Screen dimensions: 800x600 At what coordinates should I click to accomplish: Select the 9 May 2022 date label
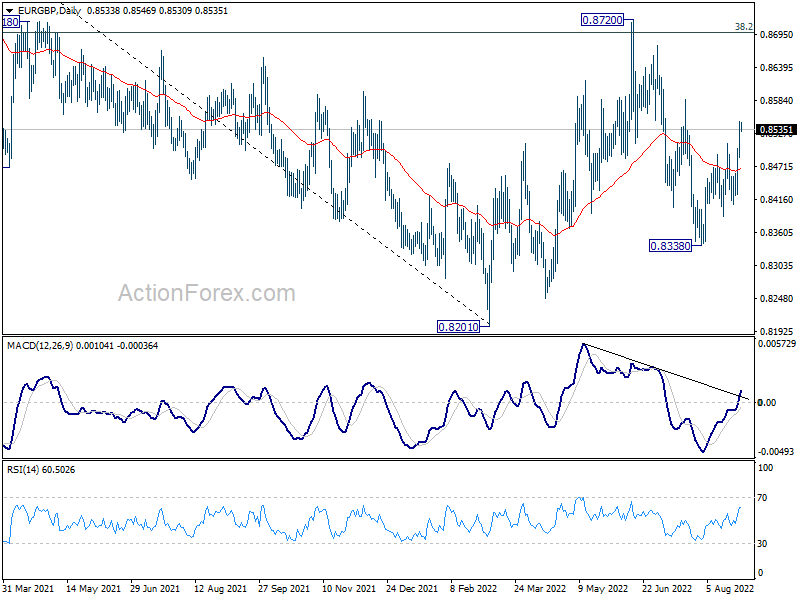pos(603,589)
